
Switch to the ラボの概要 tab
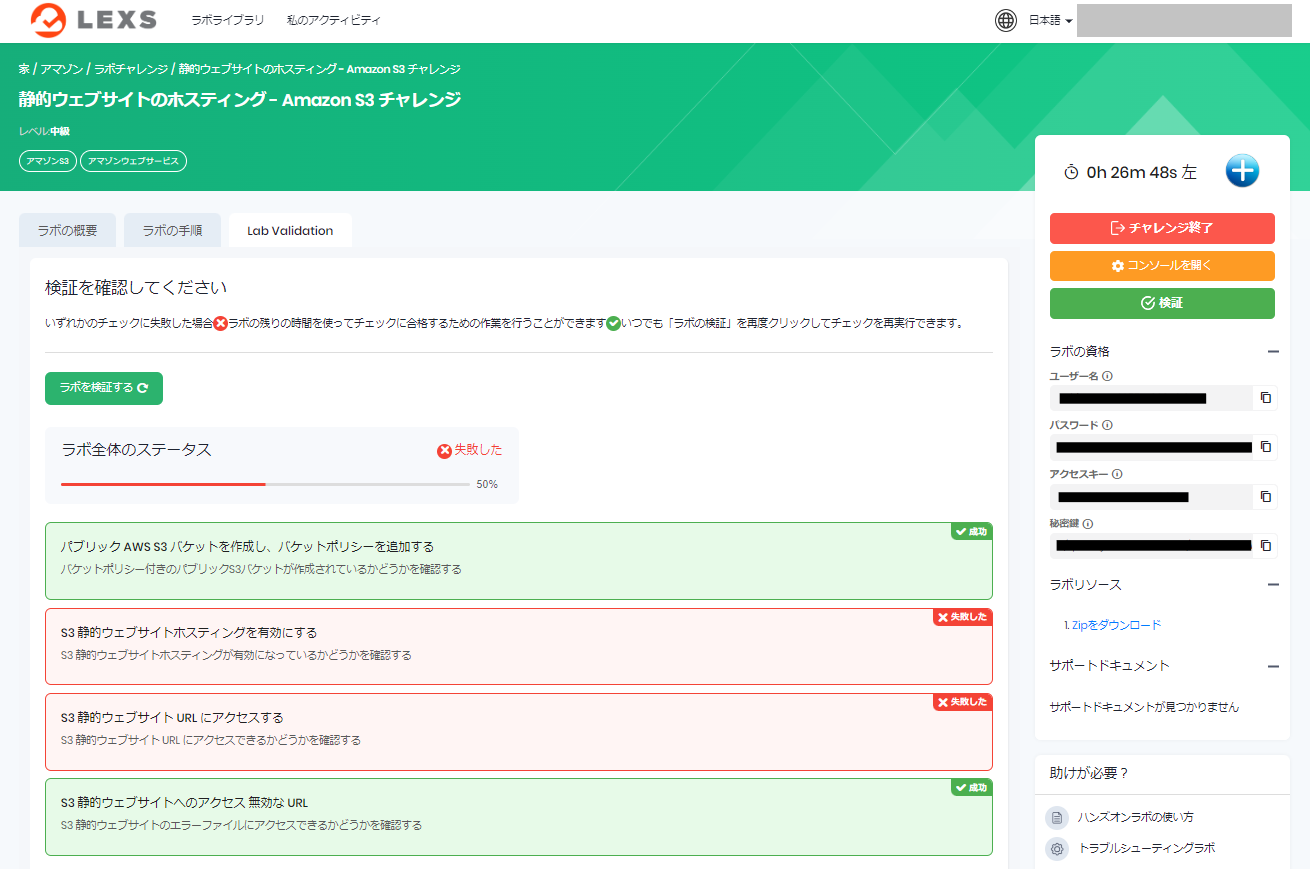(x=68, y=230)
